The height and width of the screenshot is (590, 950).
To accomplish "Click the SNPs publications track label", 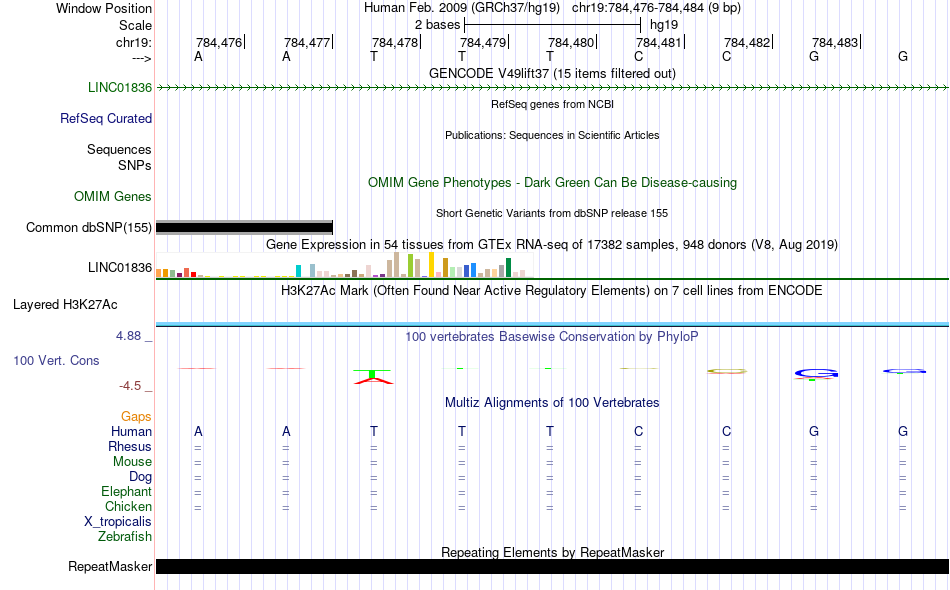I will pos(135,165).
